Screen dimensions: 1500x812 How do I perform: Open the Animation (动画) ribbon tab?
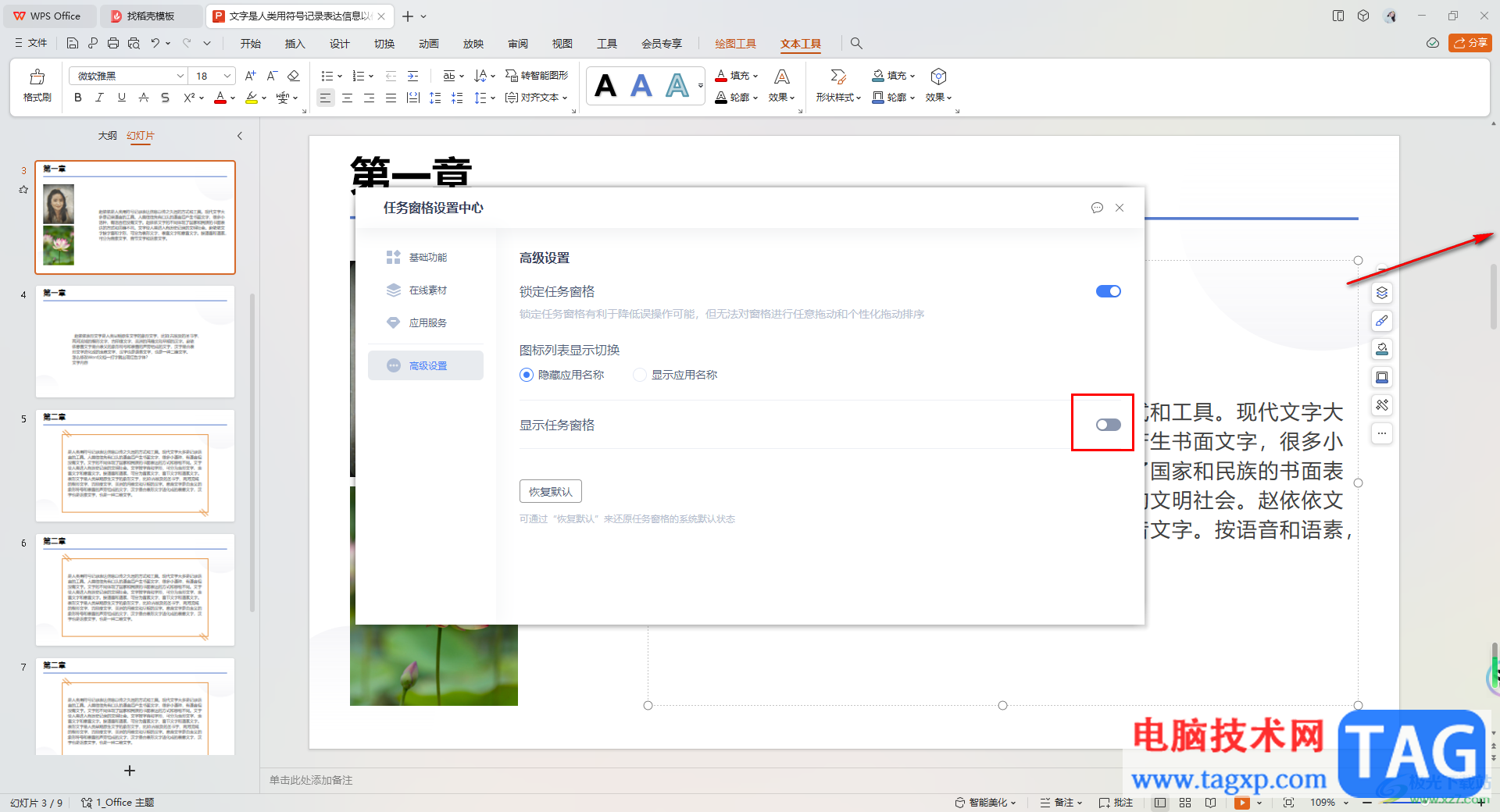point(429,44)
